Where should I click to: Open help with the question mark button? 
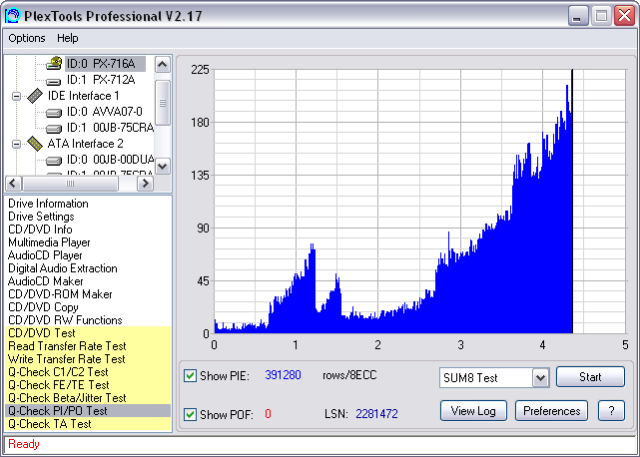[611, 410]
